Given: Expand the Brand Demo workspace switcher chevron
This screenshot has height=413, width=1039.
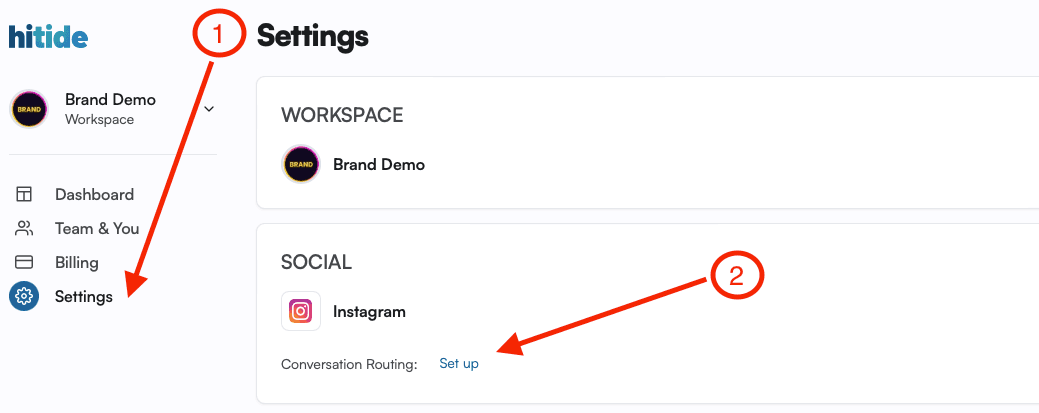Looking at the screenshot, I should 209,109.
